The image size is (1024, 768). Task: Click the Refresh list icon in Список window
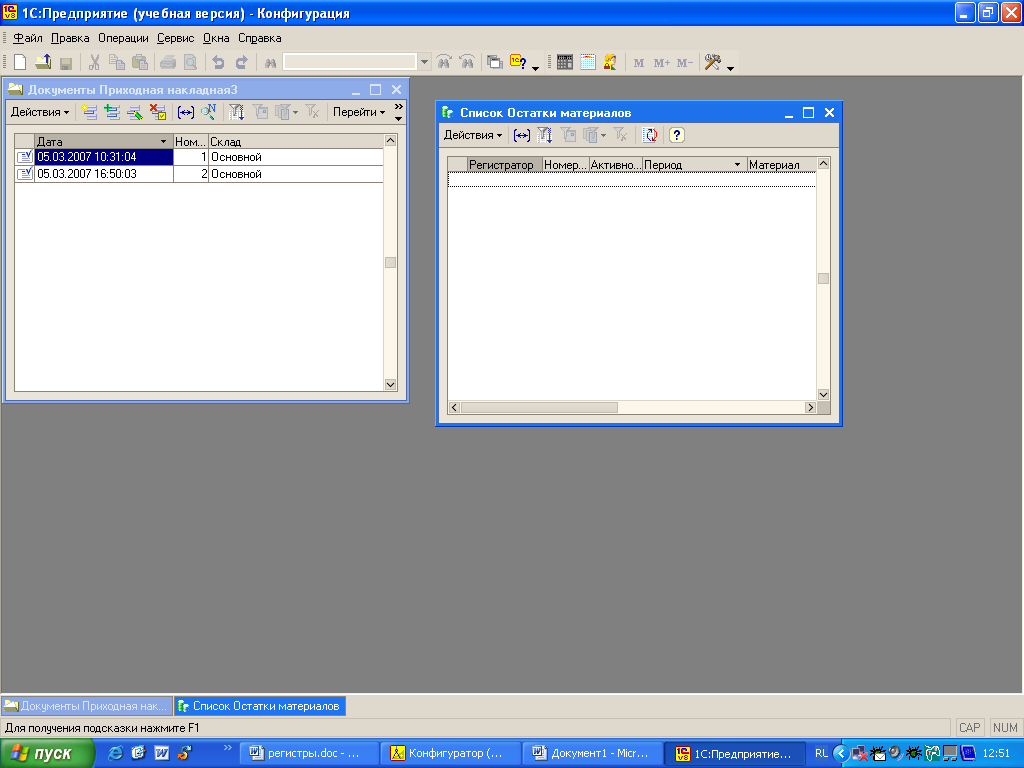click(650, 135)
